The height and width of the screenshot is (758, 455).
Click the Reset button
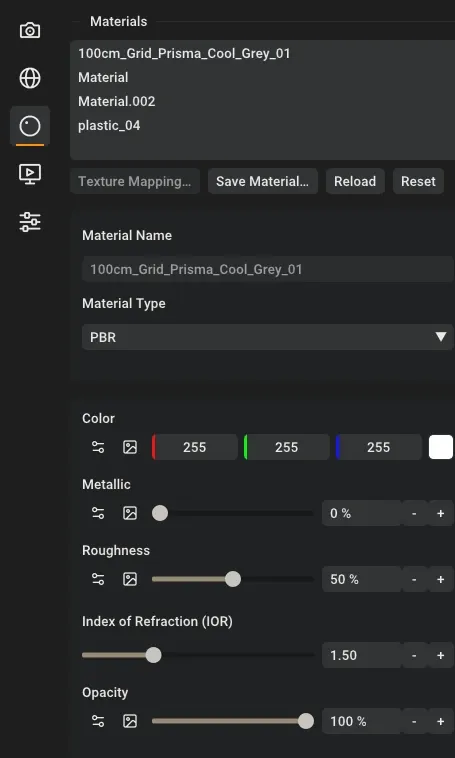[x=418, y=181]
